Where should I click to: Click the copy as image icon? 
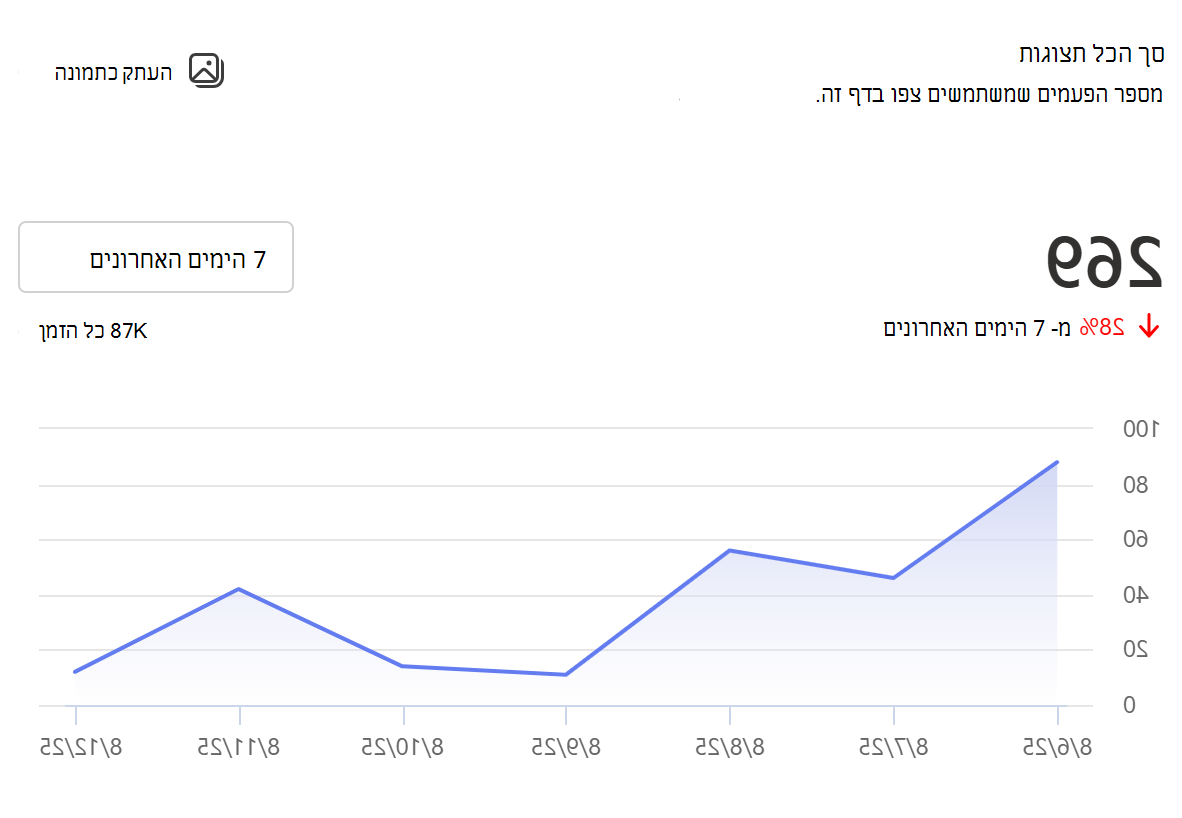coord(206,71)
